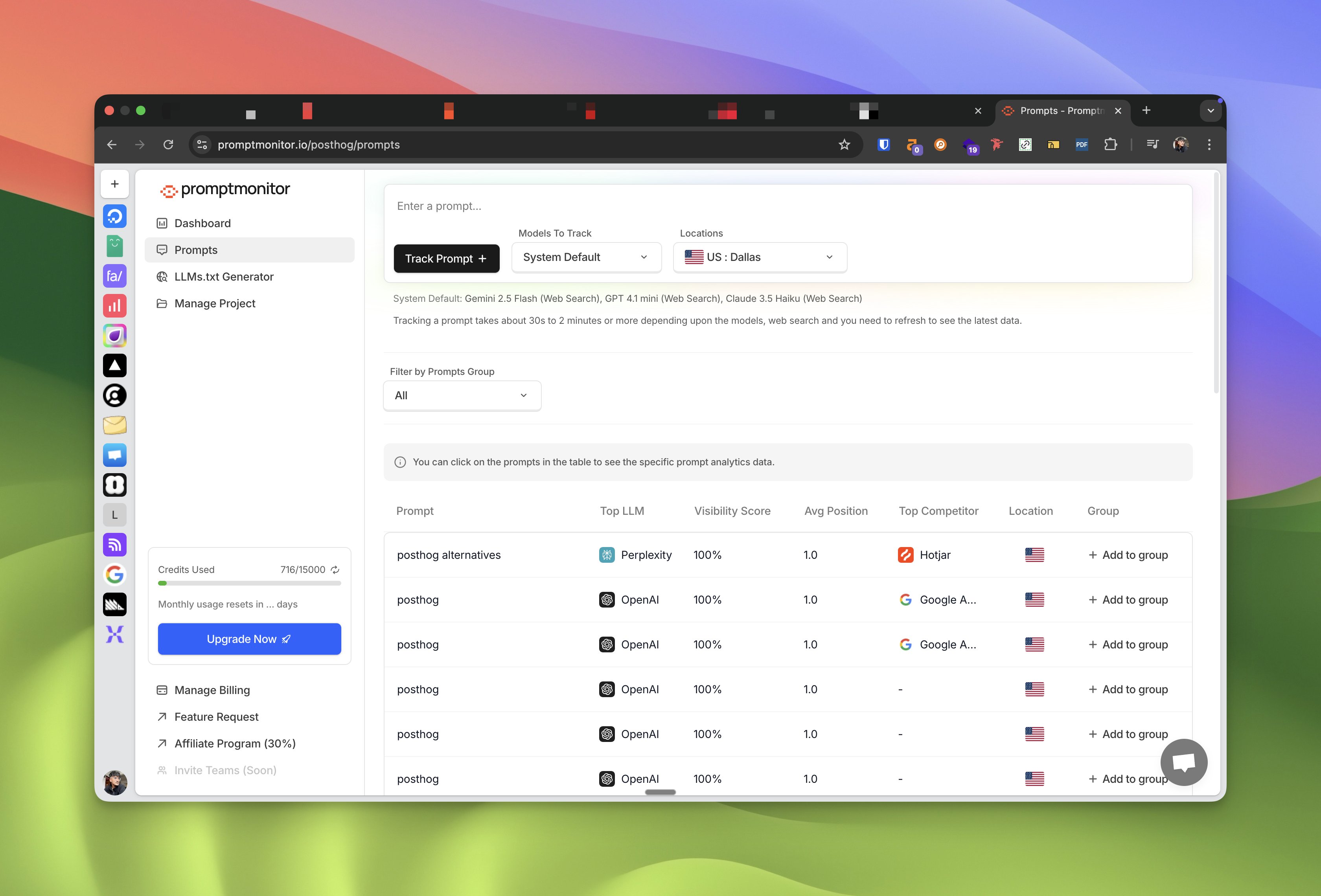Open the fa/ app in the sidebar
The image size is (1321, 896).
click(115, 276)
